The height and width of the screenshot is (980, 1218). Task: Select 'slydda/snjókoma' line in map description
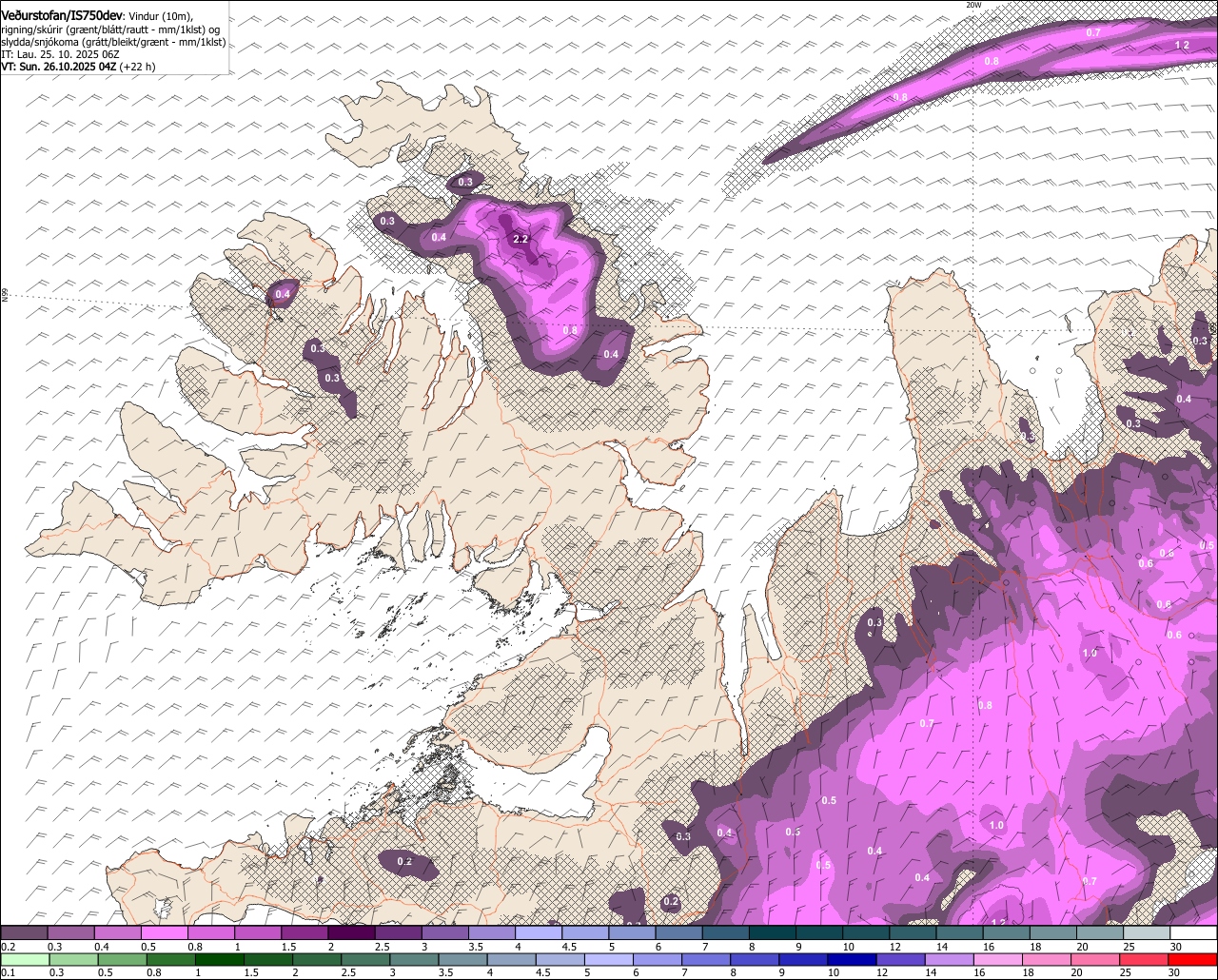[x=112, y=42]
